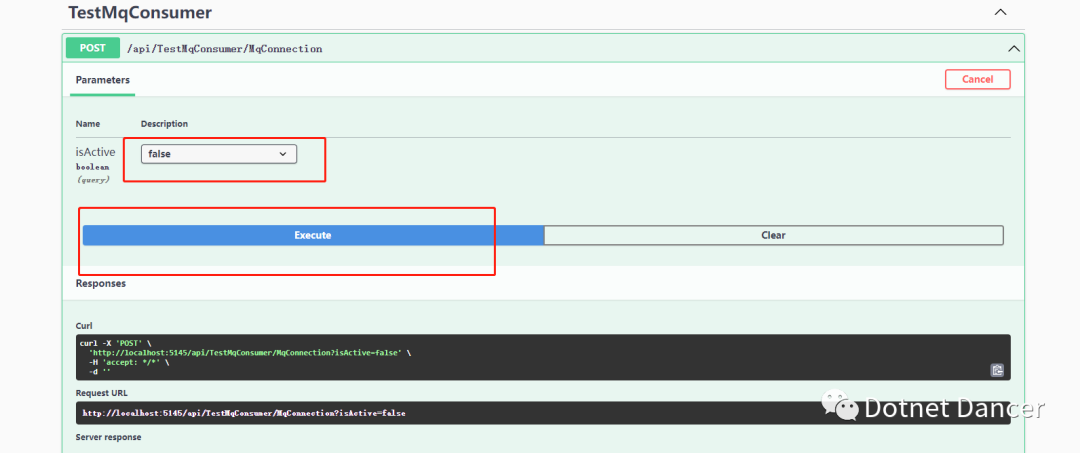Image resolution: width=1080 pixels, height=453 pixels.
Task: Click the Name column header
Action: [87, 124]
